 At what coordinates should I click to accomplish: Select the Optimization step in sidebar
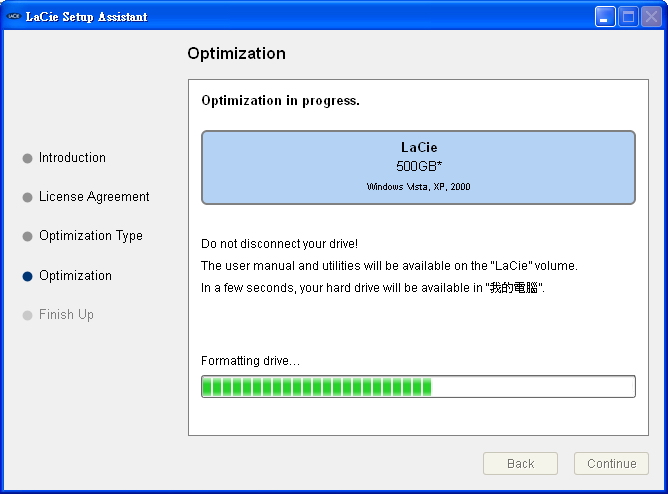pos(75,276)
